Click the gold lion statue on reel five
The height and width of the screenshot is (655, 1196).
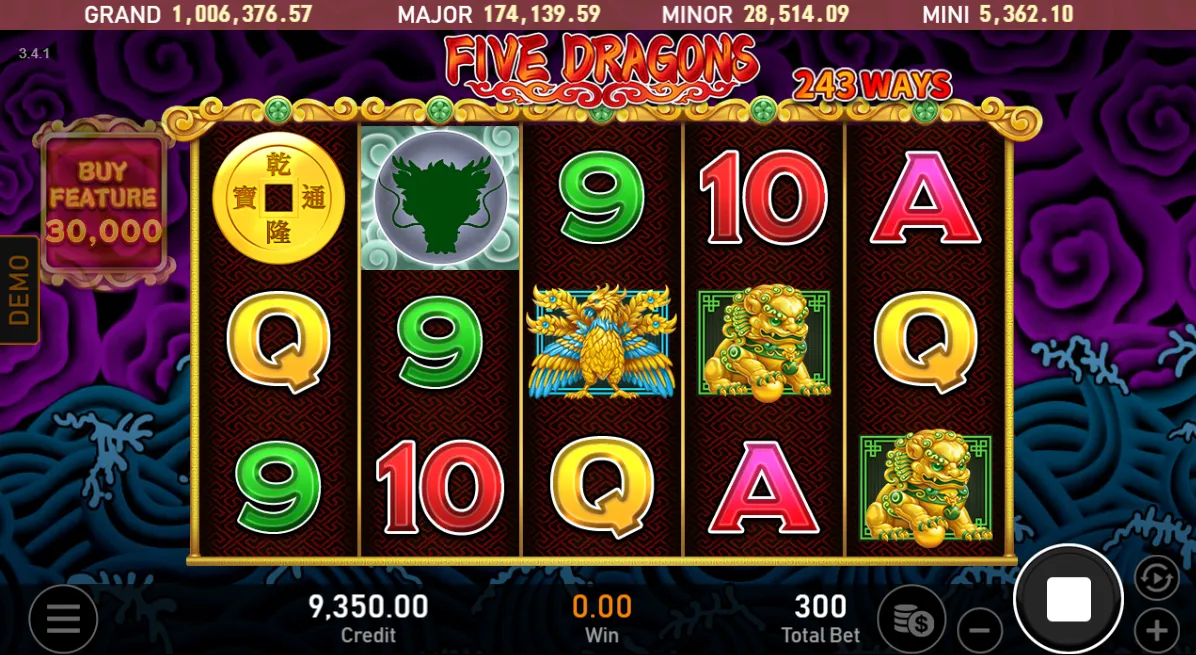[925, 487]
